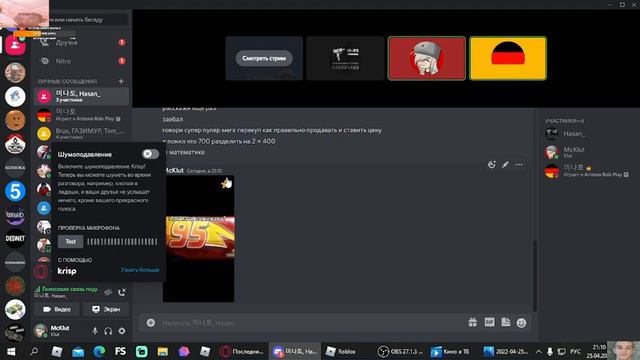Click the Test microphone button
This screenshot has height=360, width=640.
(70, 241)
